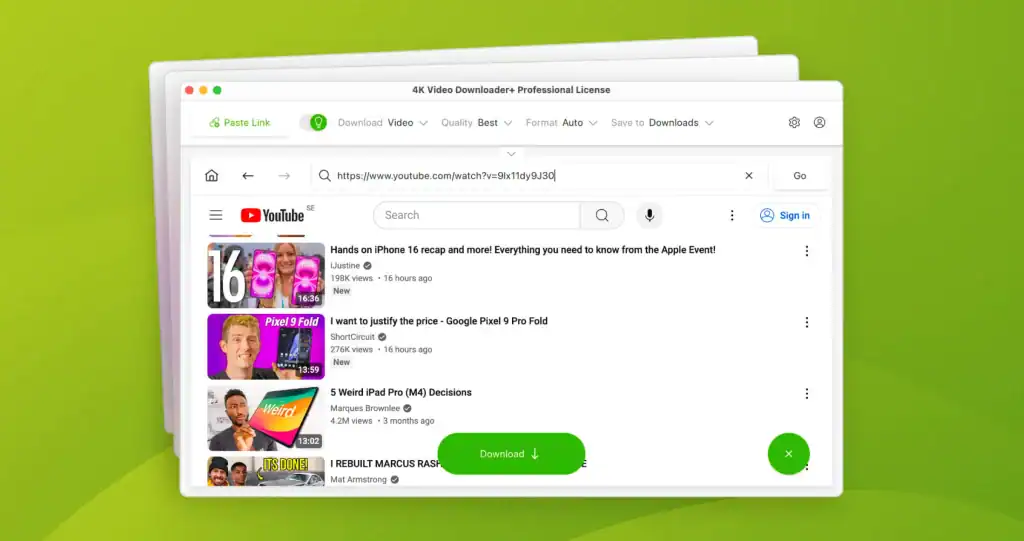Start voice search with the microphone icon
Viewport: 1024px width, 541px height.
[650, 216]
